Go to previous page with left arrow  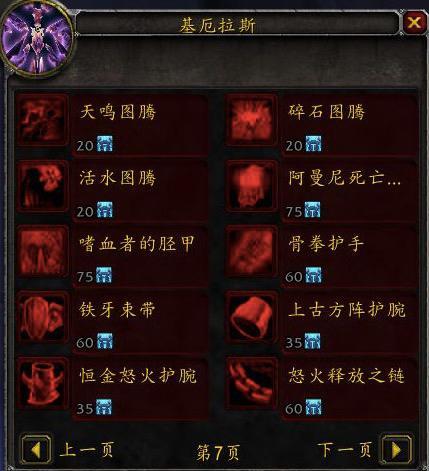36,450
